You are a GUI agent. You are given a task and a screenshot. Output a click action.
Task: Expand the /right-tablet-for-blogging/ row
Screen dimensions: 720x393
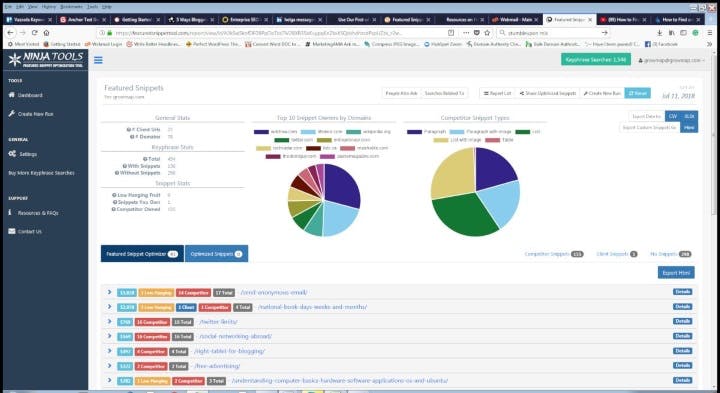point(109,351)
